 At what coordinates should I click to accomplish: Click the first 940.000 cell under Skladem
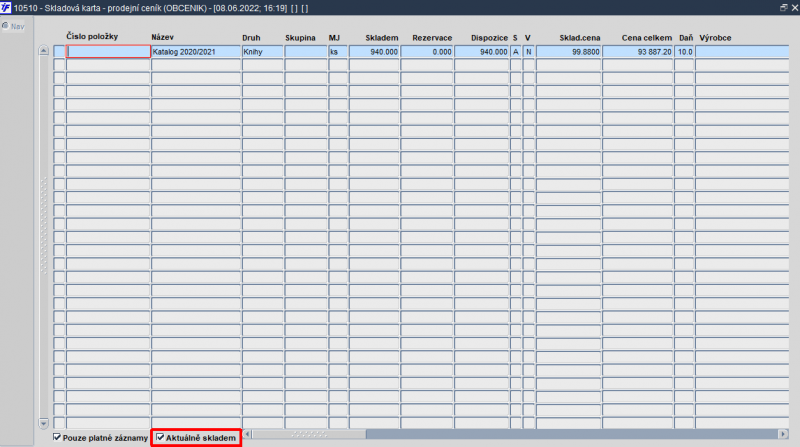374,52
